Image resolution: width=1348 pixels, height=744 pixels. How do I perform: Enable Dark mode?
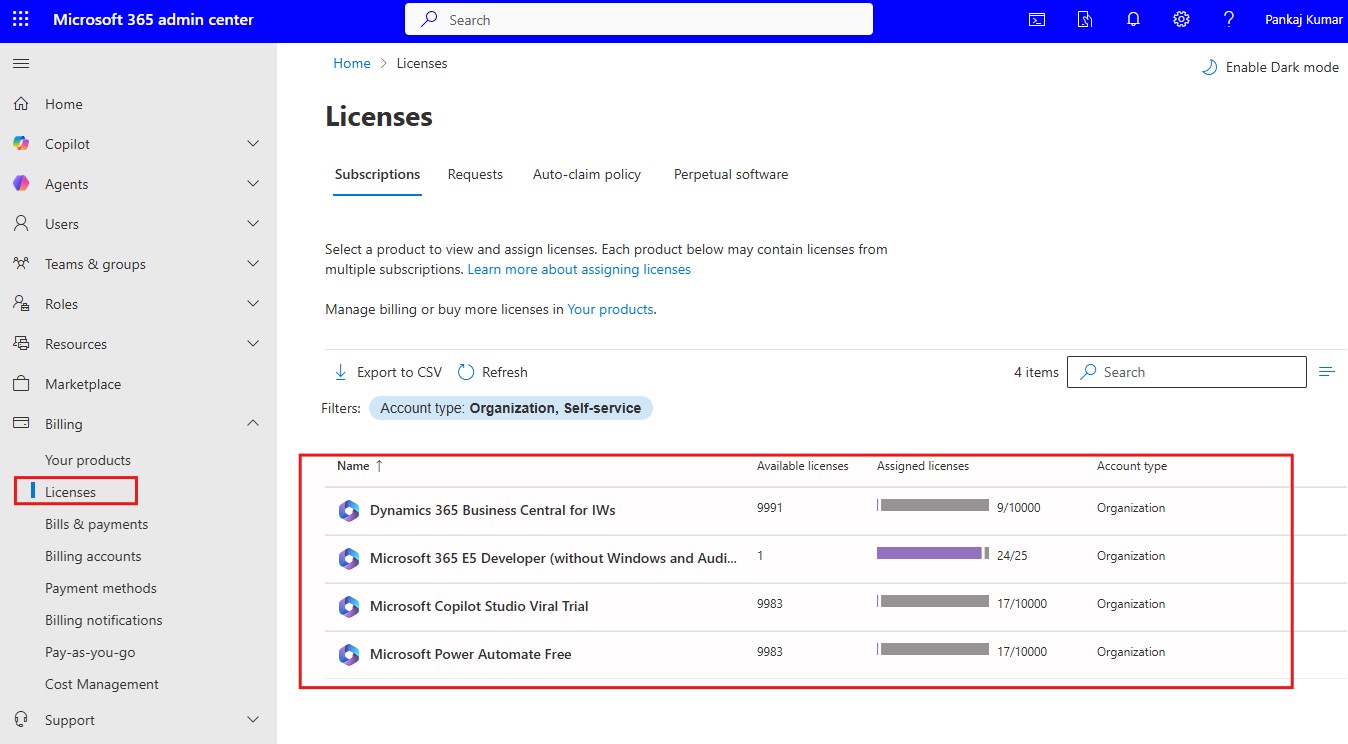1269,66
